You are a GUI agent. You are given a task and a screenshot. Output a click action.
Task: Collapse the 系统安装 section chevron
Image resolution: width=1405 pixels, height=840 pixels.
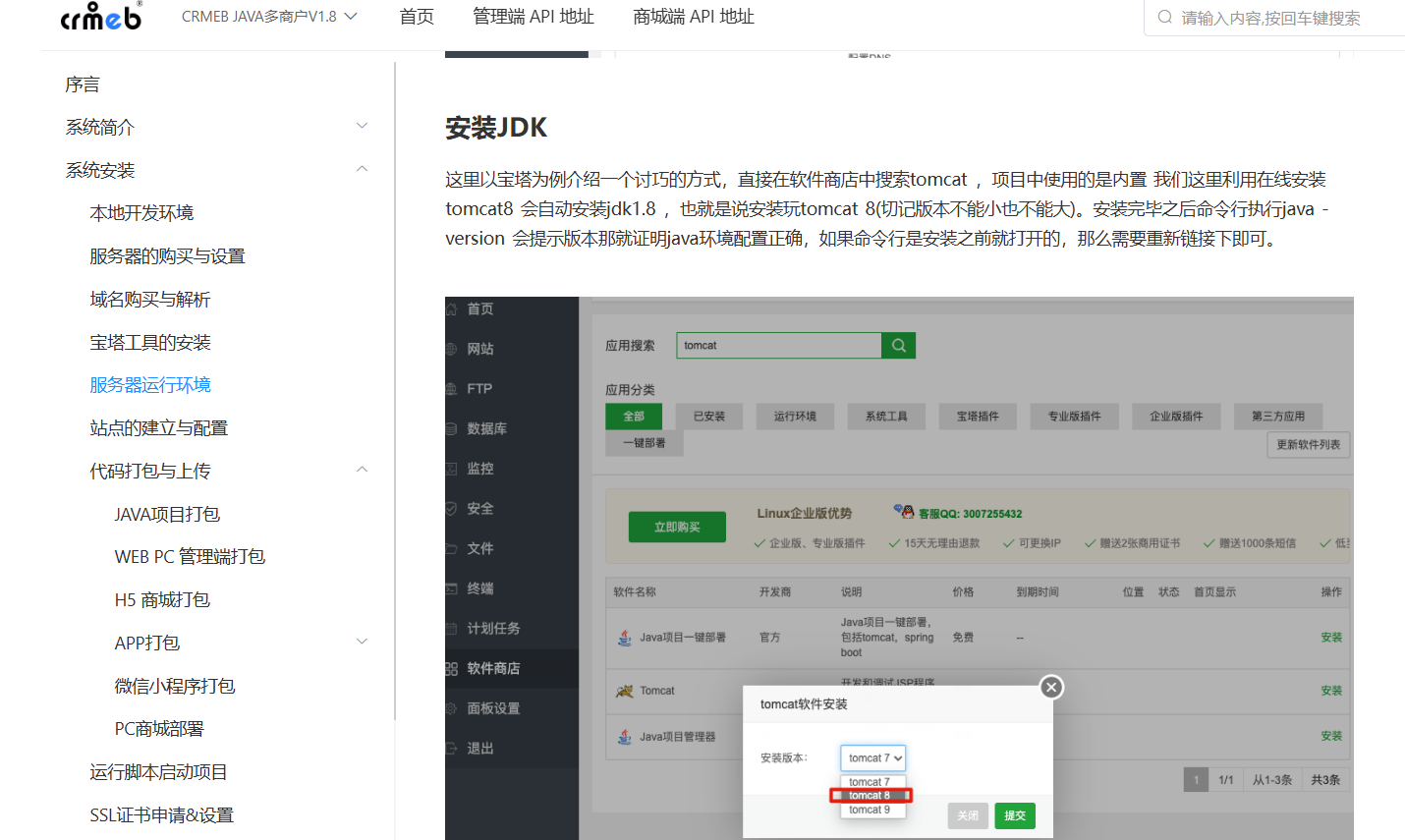(362, 169)
